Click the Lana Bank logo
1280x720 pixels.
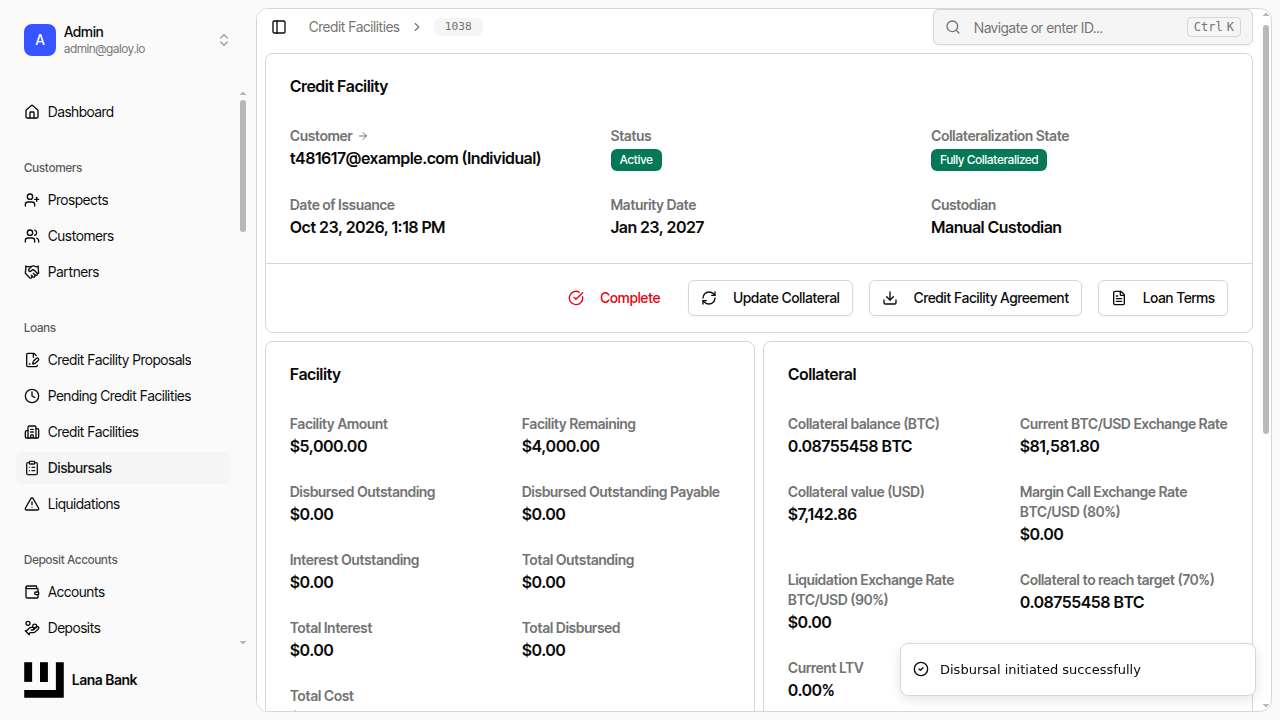click(x=44, y=680)
